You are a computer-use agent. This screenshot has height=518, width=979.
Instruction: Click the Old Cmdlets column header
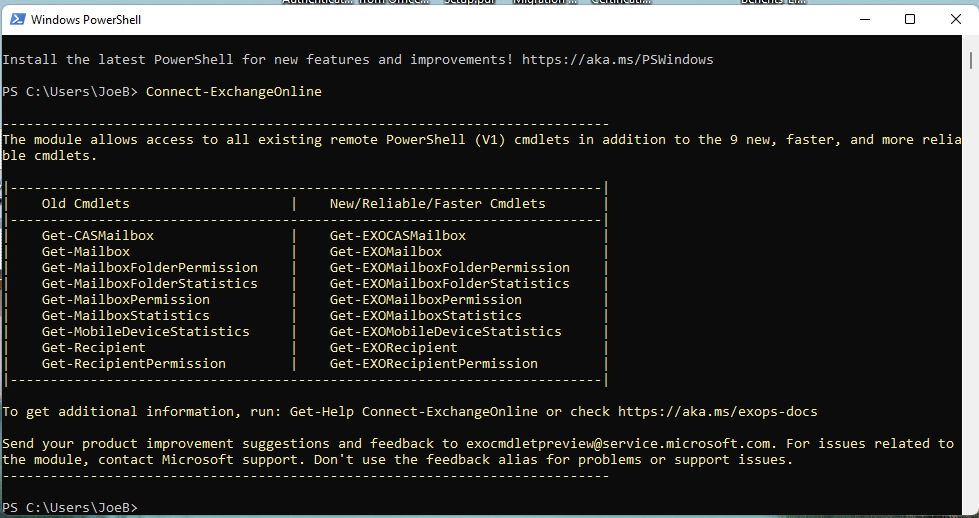click(x=85, y=204)
